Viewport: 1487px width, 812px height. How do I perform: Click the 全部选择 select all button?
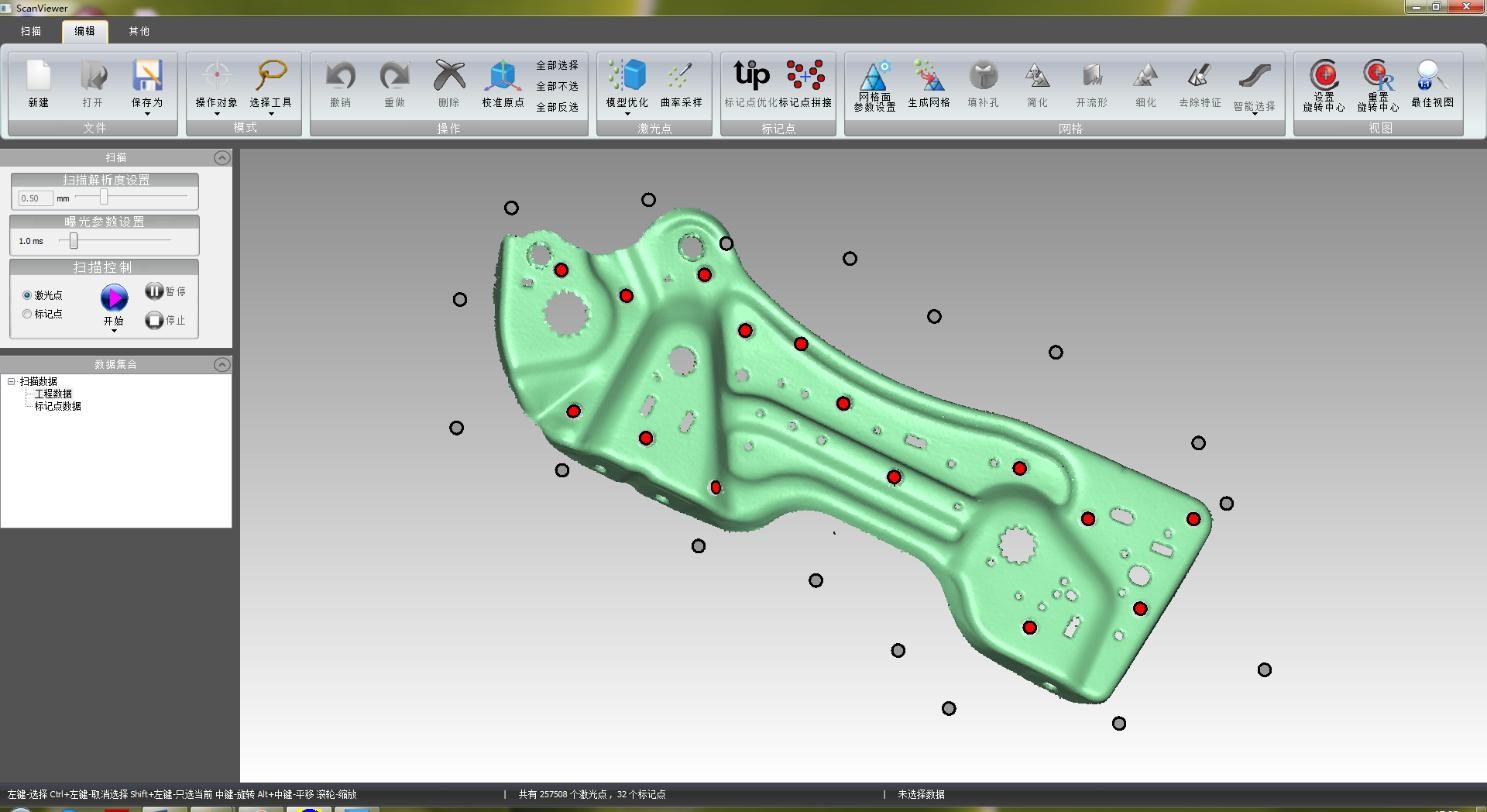557,65
